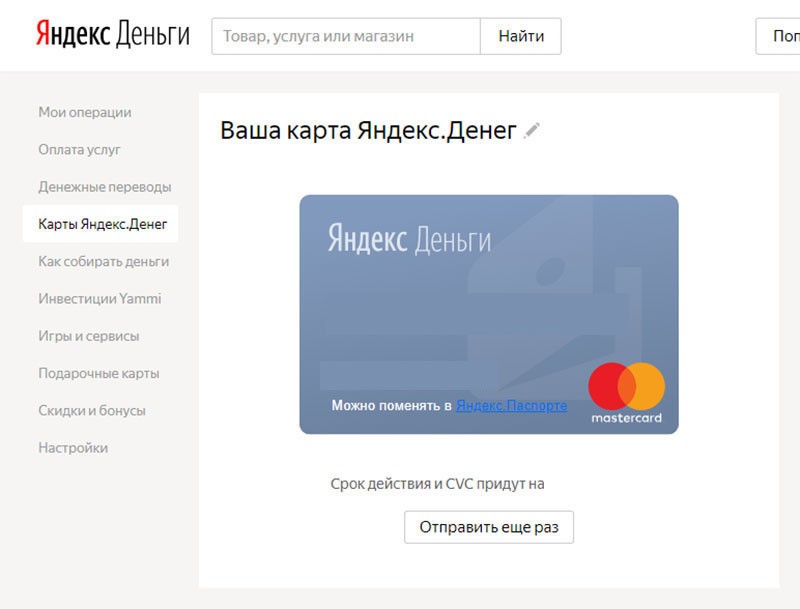The image size is (800, 609).
Task: Click the blue card image
Action: (489, 314)
